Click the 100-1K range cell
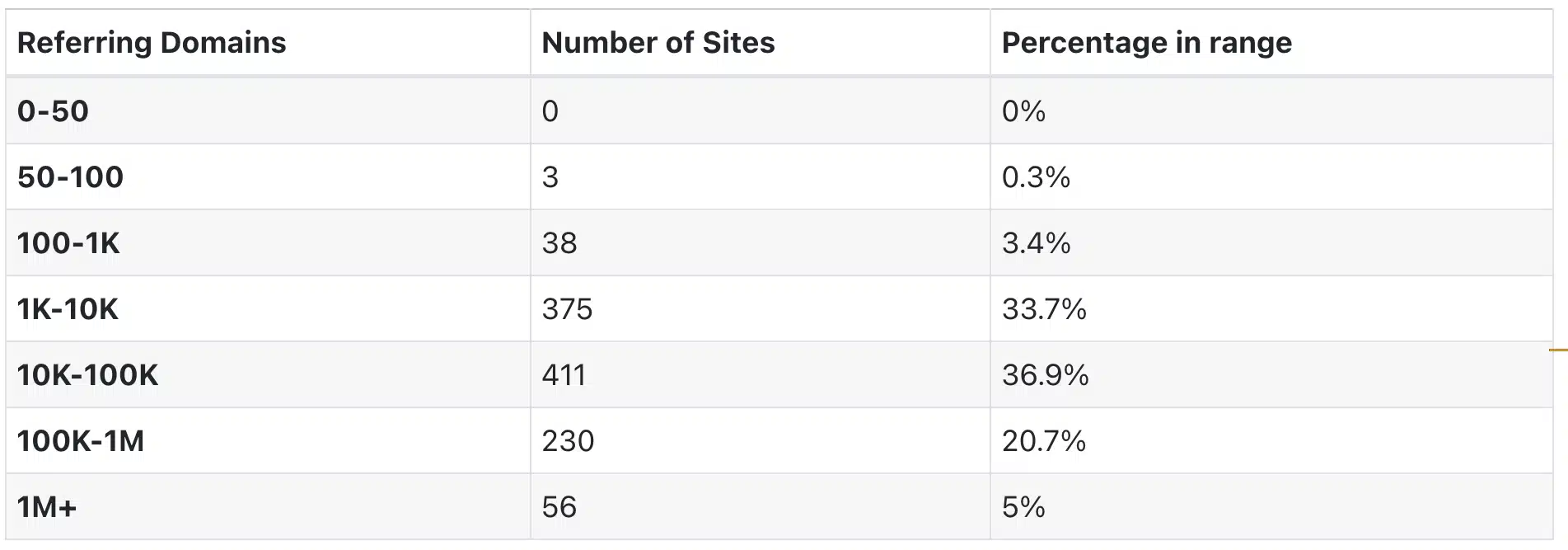 coord(68,243)
